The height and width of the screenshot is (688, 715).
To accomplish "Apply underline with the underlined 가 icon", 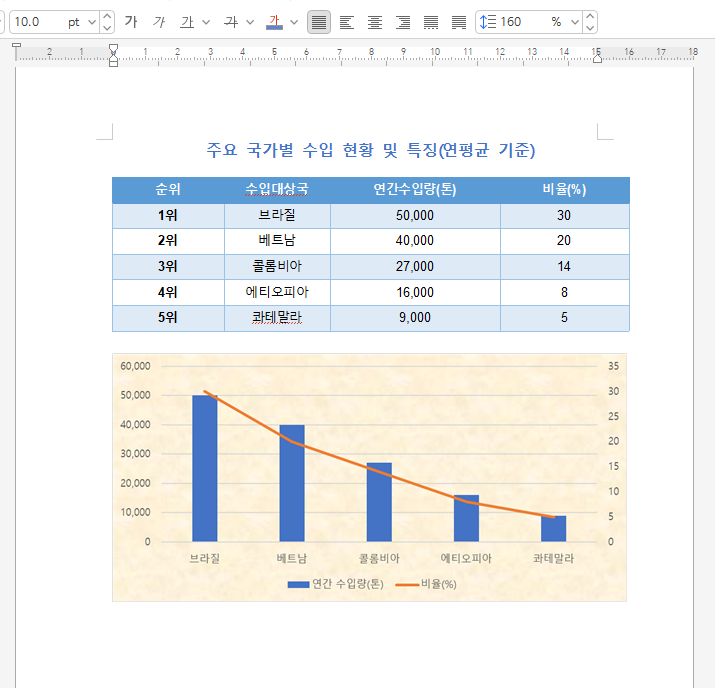I will pyautogui.click(x=187, y=22).
